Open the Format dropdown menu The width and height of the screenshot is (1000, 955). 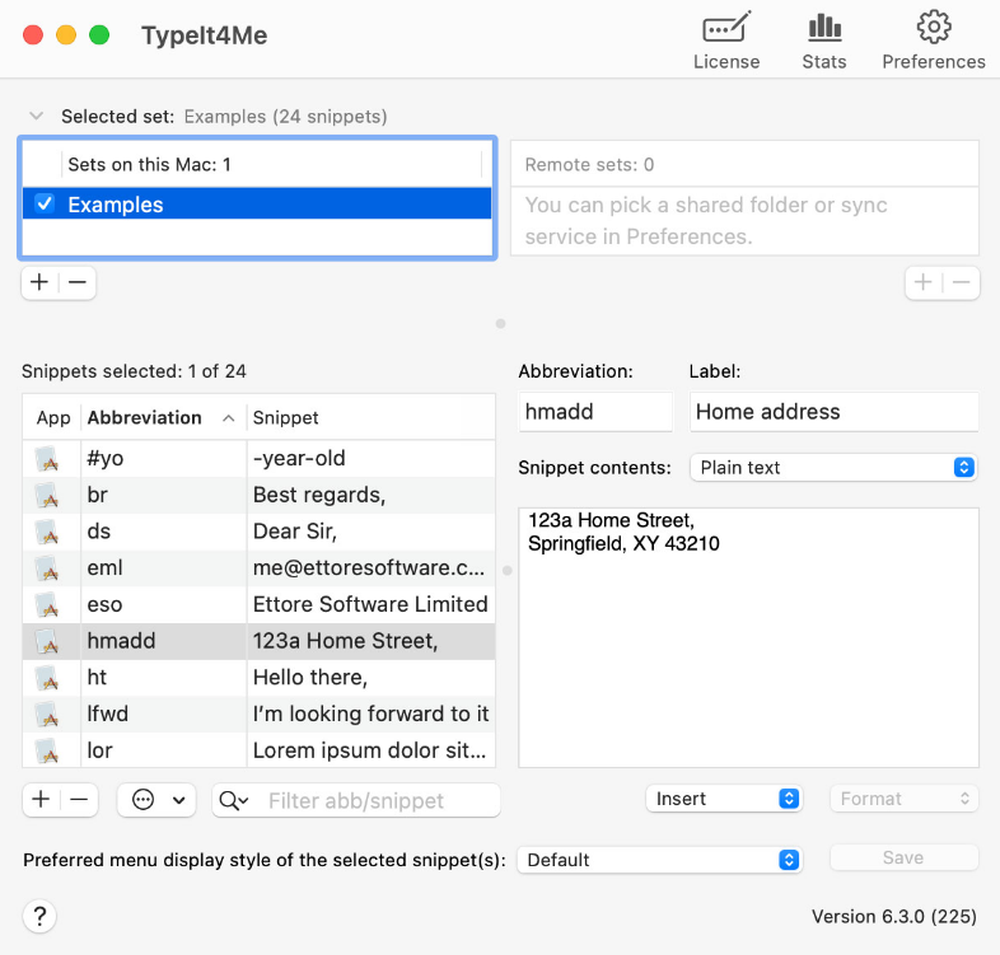pyautogui.click(x=904, y=799)
